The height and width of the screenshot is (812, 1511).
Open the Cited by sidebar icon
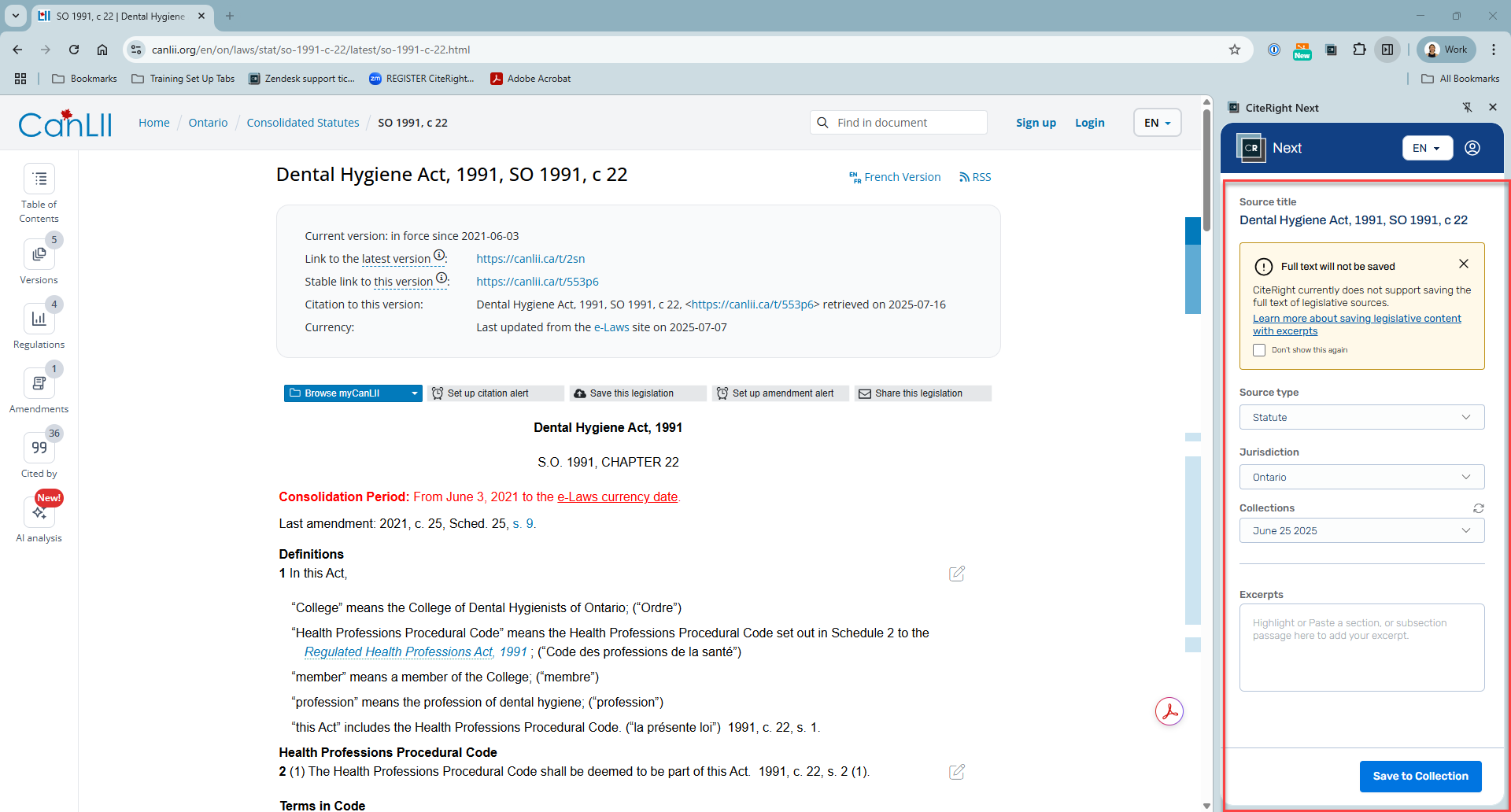click(x=39, y=448)
